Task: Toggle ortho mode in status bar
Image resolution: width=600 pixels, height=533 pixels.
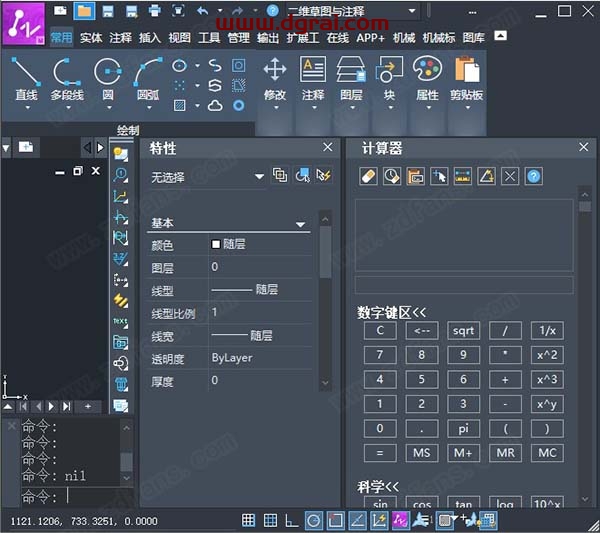Action: point(292,520)
